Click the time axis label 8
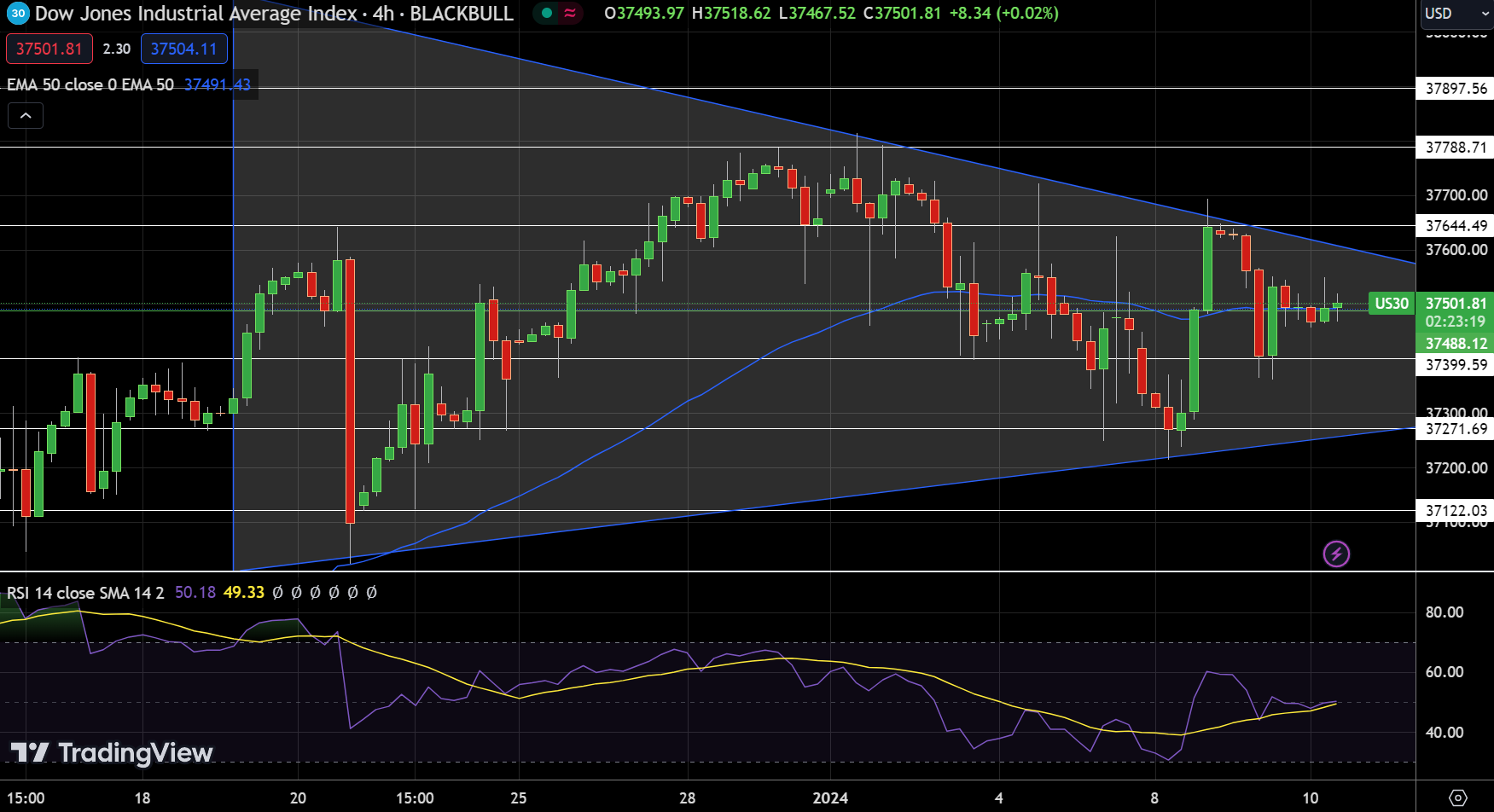The width and height of the screenshot is (1494, 812). [x=1154, y=798]
